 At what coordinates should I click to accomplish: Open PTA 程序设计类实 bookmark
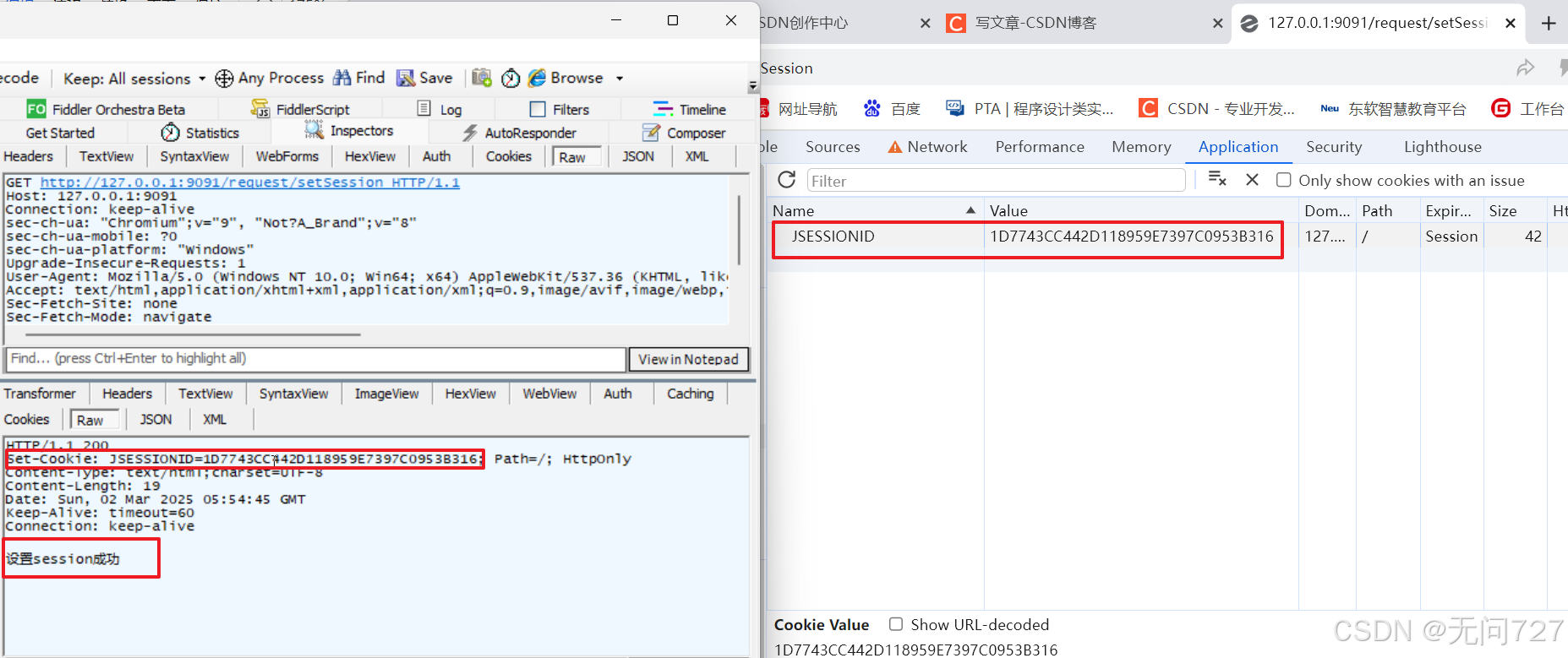[1030, 109]
